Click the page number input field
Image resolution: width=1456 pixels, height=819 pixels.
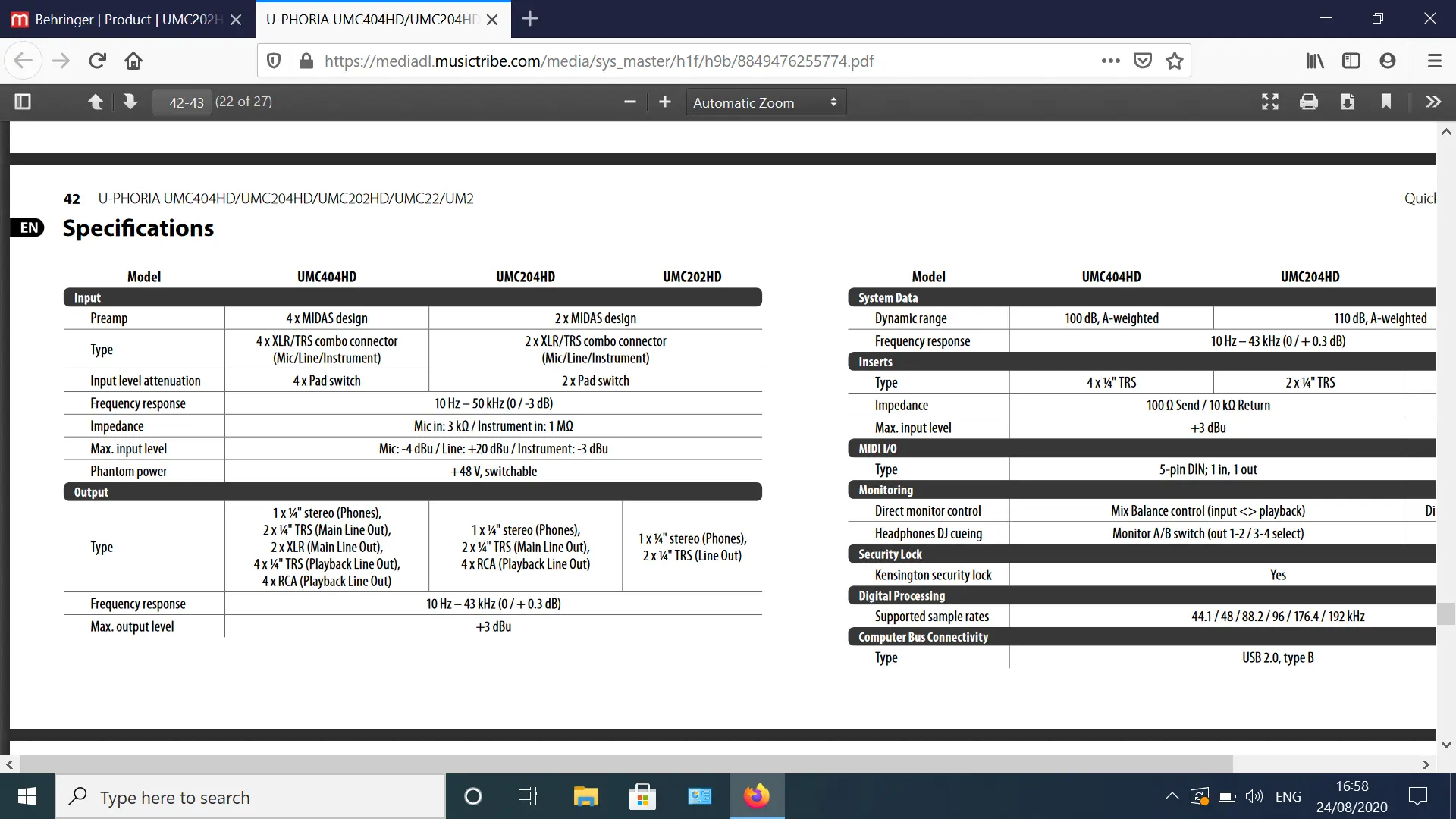tap(182, 102)
